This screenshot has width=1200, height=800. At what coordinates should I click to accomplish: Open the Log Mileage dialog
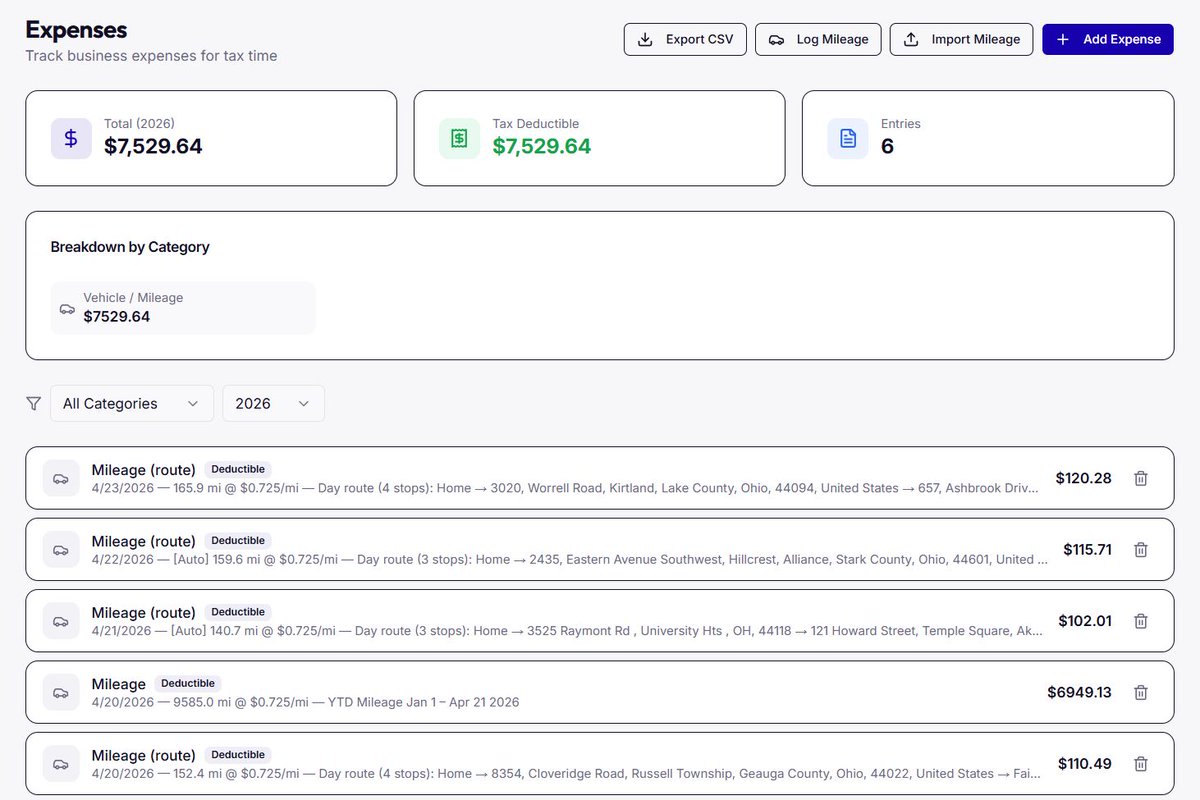(x=818, y=39)
